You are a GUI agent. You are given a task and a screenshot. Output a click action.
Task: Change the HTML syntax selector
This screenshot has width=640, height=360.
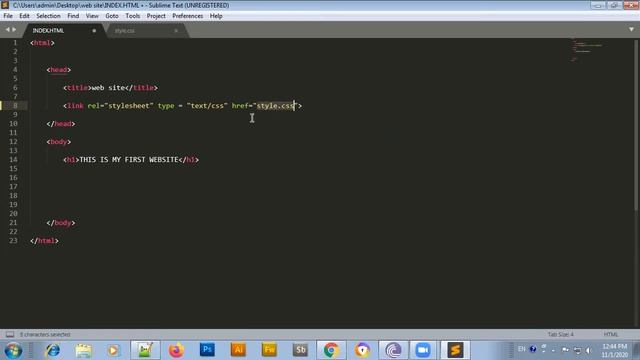click(x=611, y=334)
